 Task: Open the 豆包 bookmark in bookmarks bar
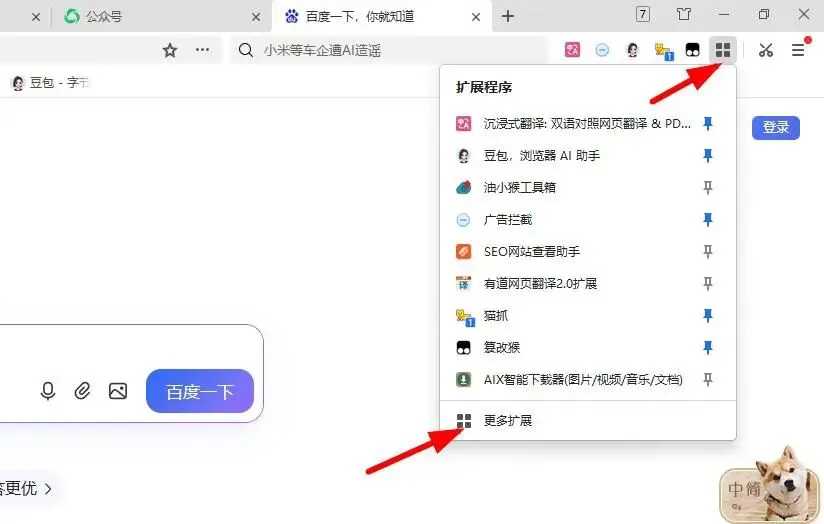tap(50, 83)
